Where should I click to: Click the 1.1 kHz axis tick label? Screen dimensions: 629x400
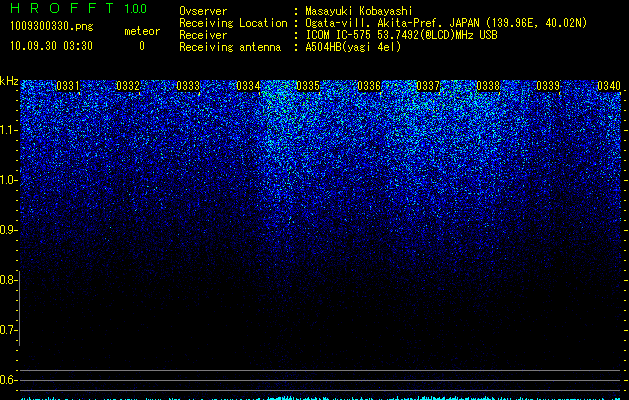point(7,130)
